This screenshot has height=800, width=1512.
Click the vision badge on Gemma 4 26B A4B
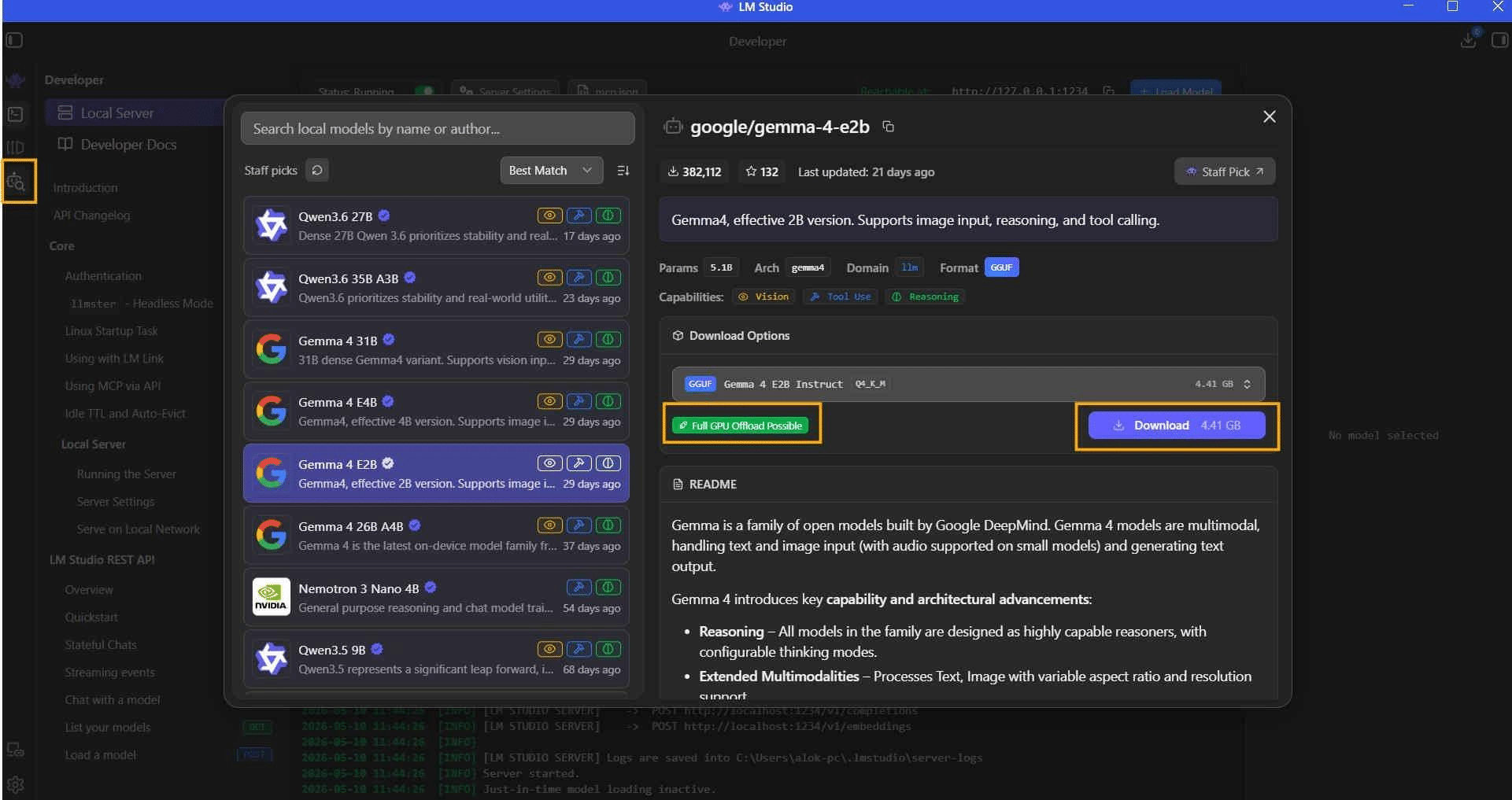[x=549, y=525]
